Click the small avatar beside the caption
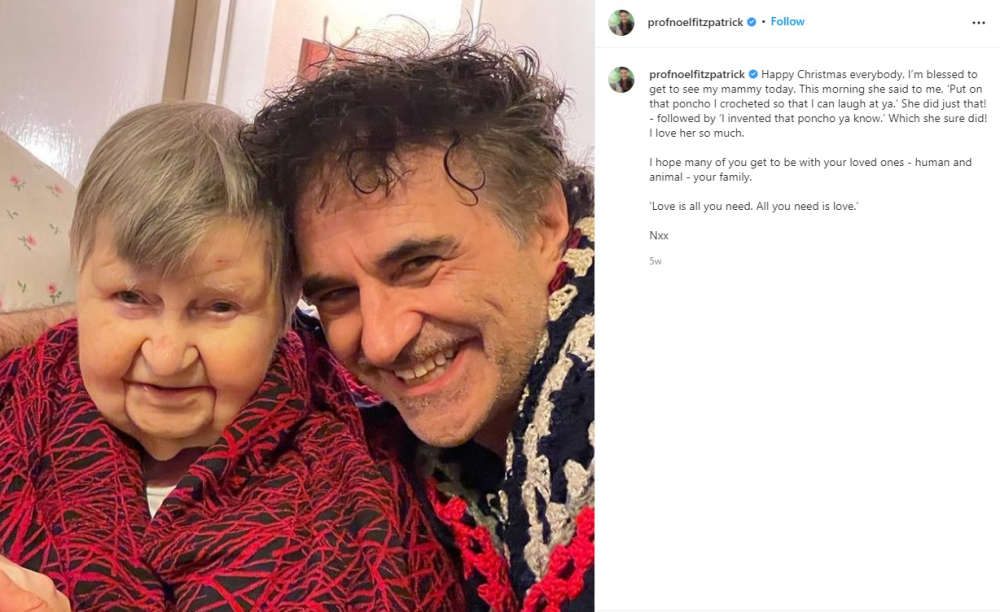Viewport: 1000px width, 612px height. pyautogui.click(x=621, y=80)
